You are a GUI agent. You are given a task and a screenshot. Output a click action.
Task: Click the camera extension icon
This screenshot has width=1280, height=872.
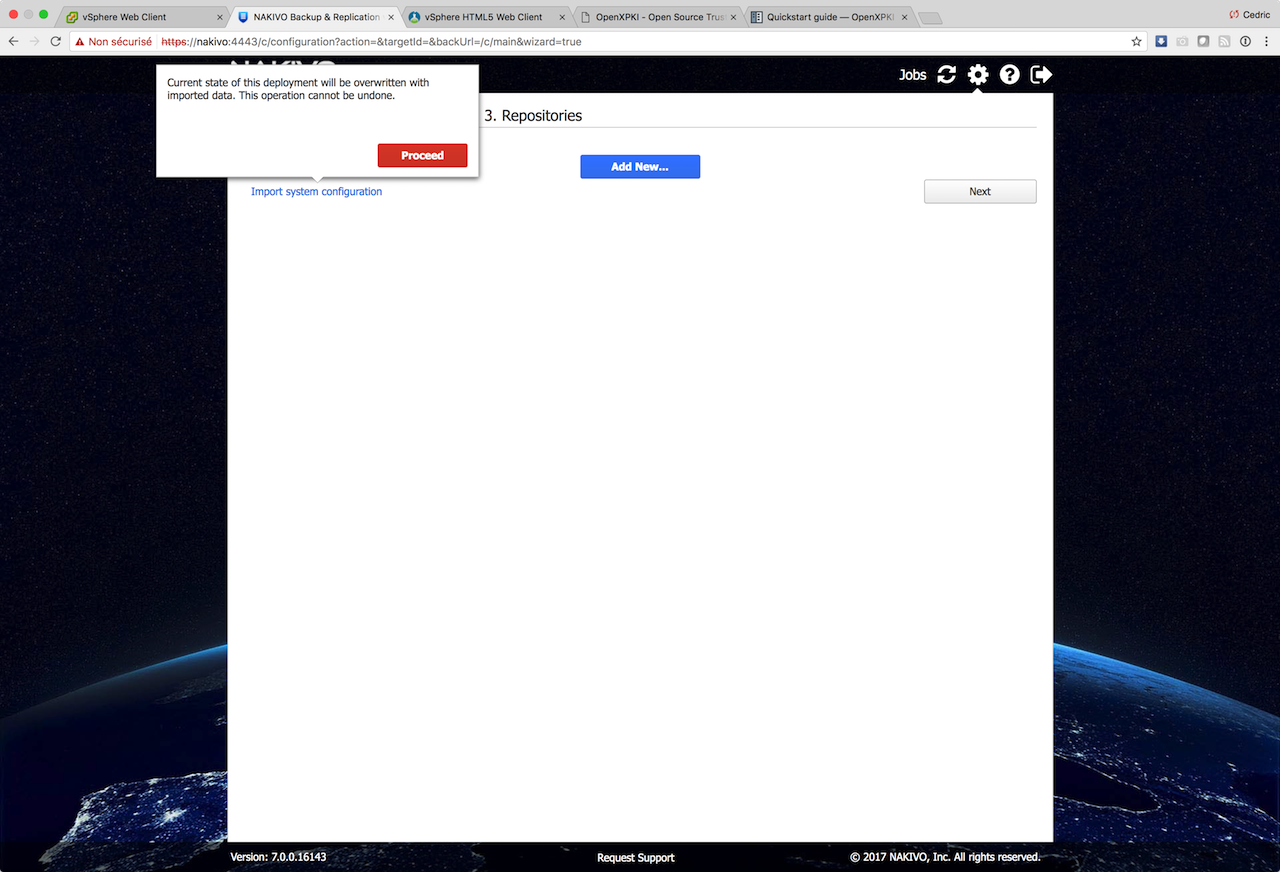point(1182,42)
